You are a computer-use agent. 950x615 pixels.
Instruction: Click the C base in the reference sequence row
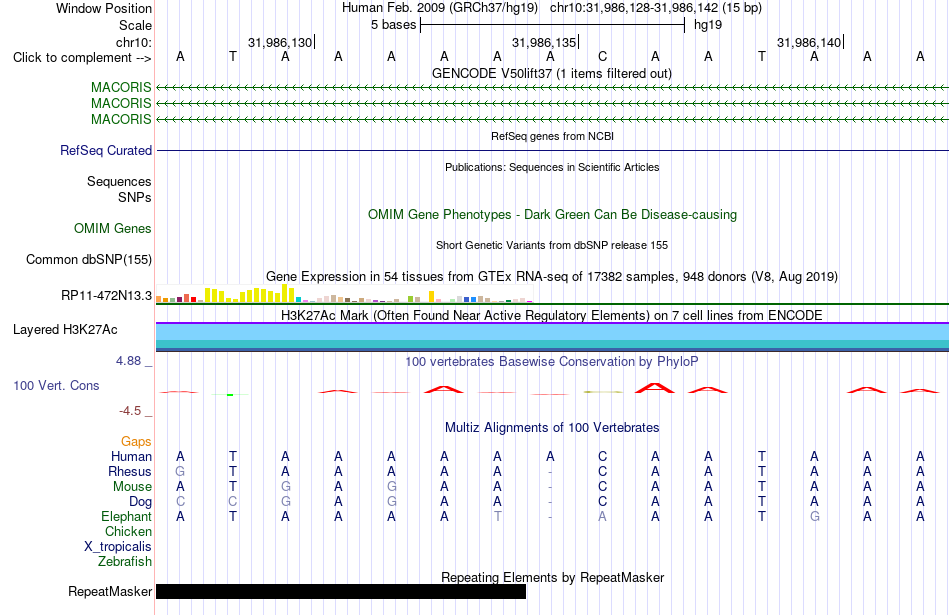pyautogui.click(x=602, y=56)
